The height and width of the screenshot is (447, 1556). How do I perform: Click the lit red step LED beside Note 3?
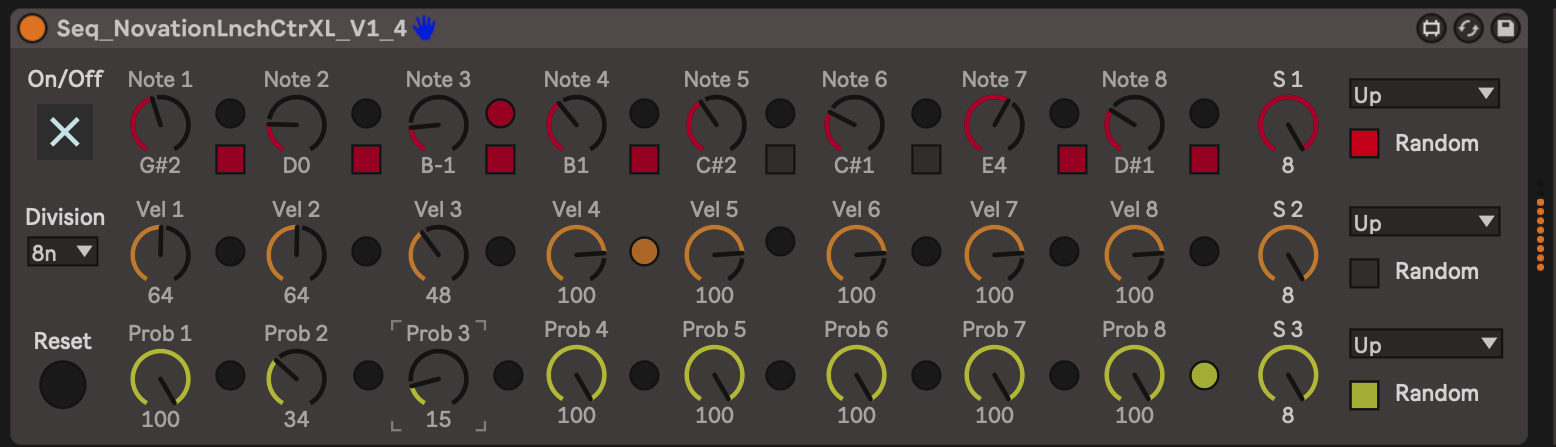pos(500,114)
